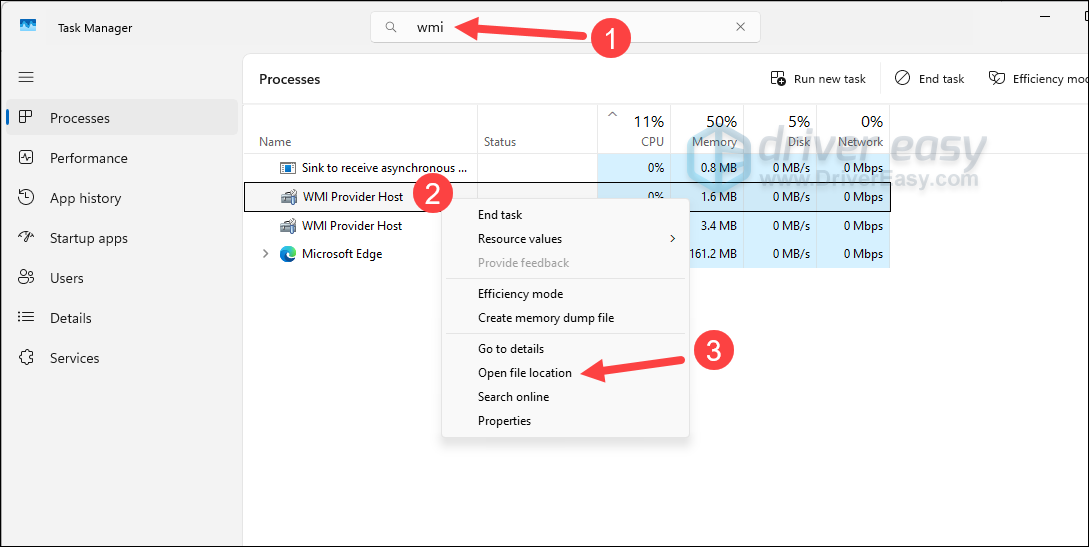Click the Resource values submenu arrow

[672, 239]
